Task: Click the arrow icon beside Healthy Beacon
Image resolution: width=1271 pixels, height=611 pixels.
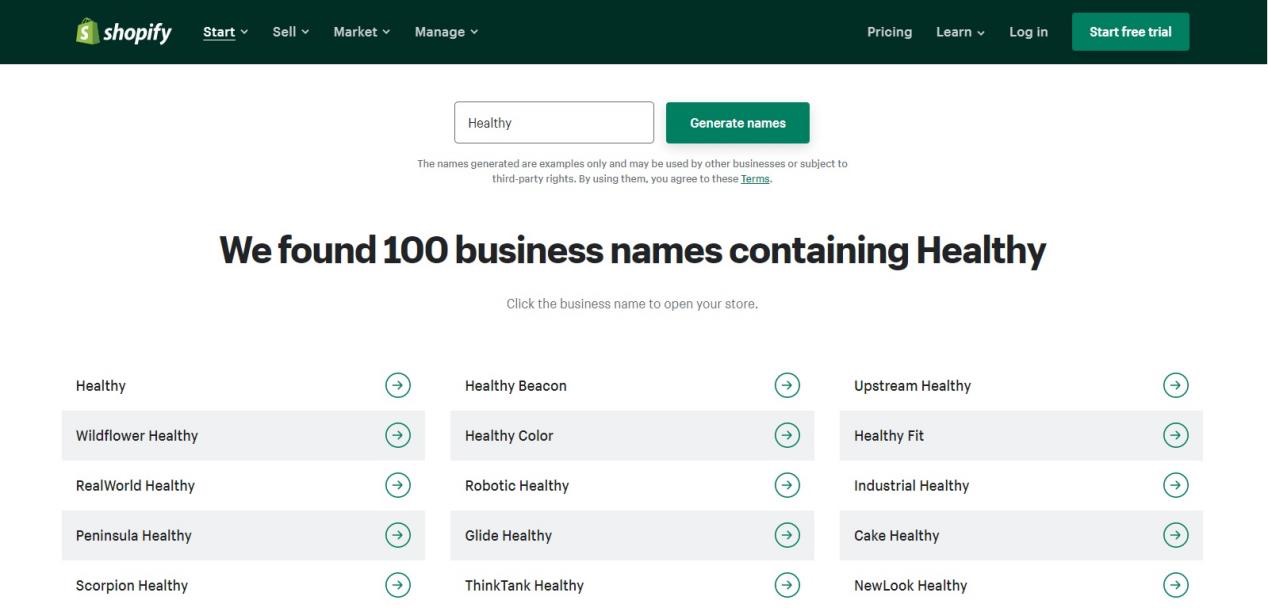Action: coord(786,385)
